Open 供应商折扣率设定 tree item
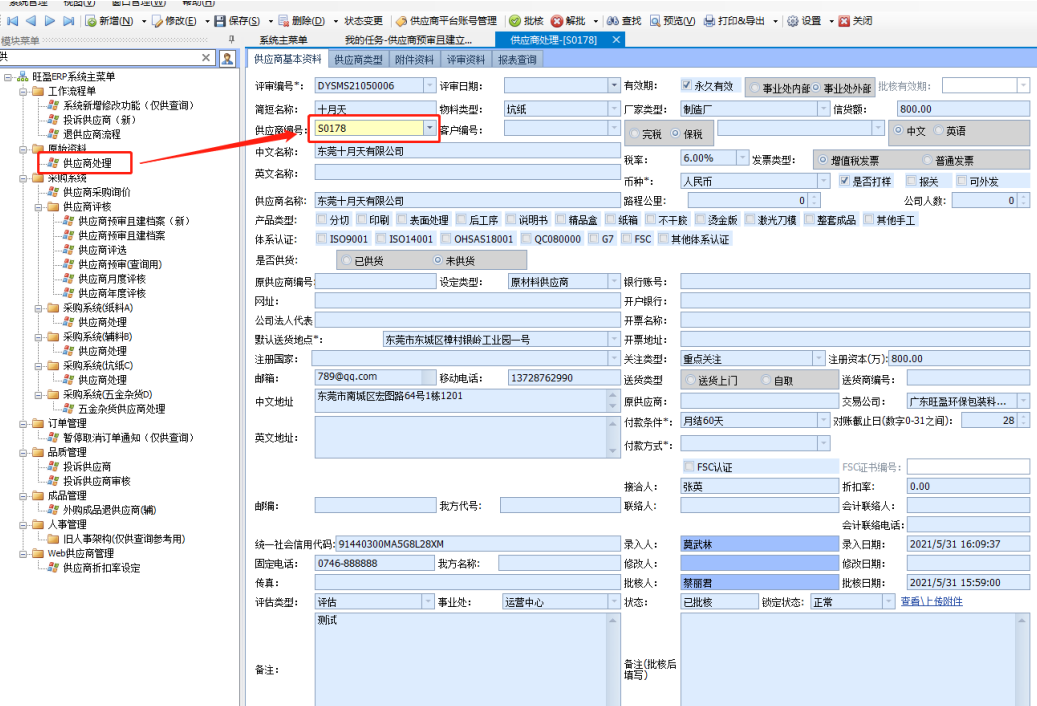The image size is (1037, 706). pos(101,567)
